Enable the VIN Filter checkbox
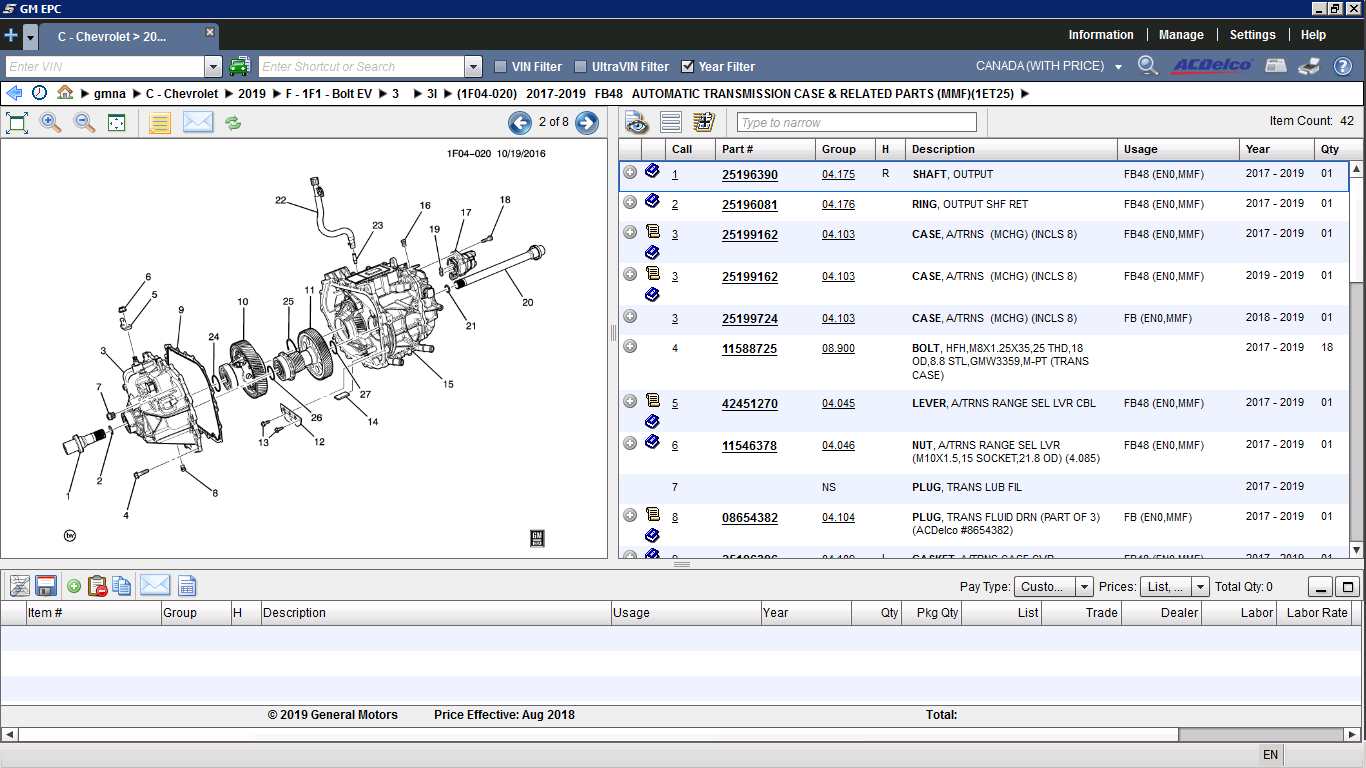Image resolution: width=1366 pixels, height=768 pixels. pyautogui.click(x=501, y=67)
